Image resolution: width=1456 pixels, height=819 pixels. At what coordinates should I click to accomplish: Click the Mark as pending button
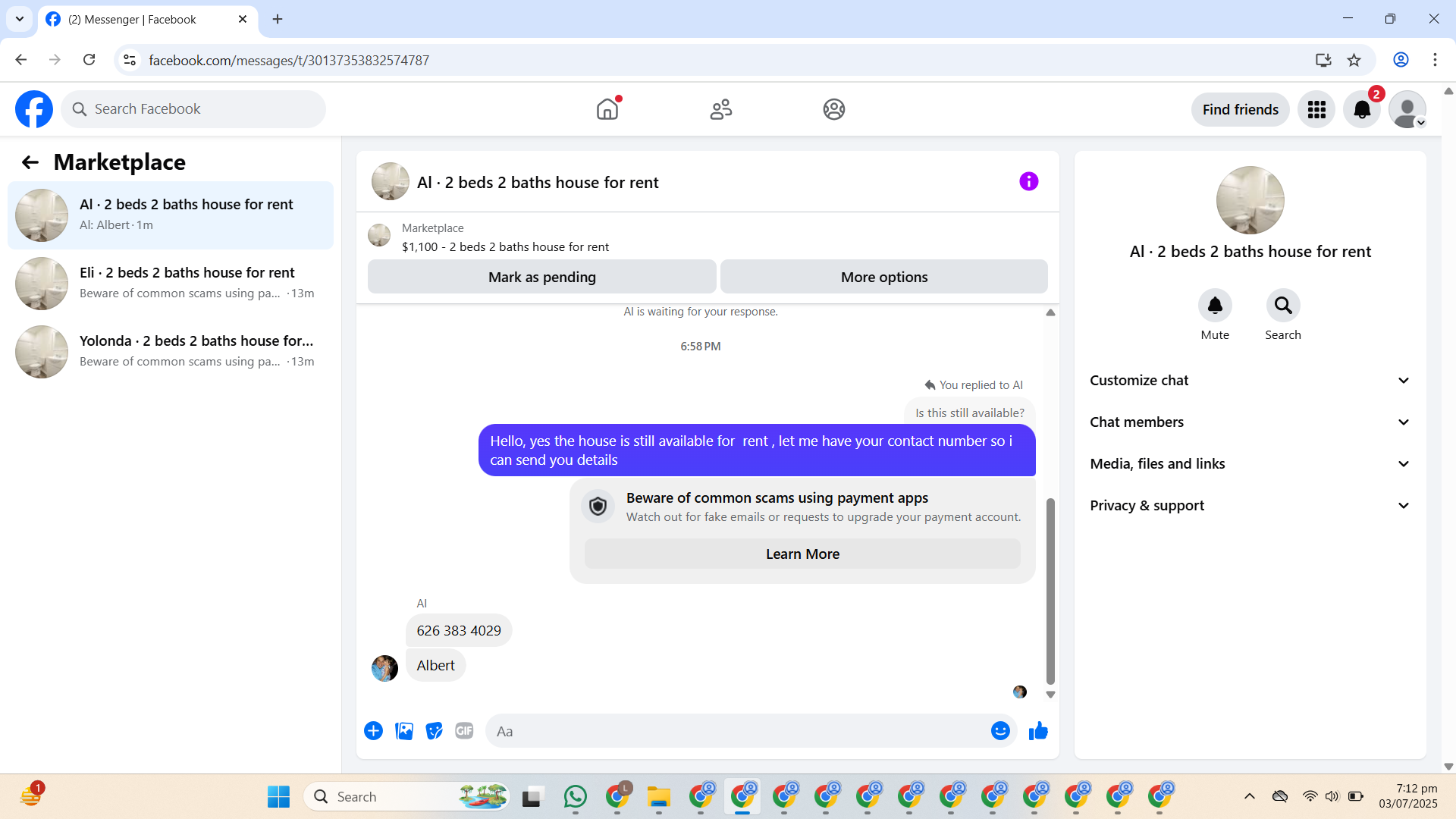[x=541, y=278]
